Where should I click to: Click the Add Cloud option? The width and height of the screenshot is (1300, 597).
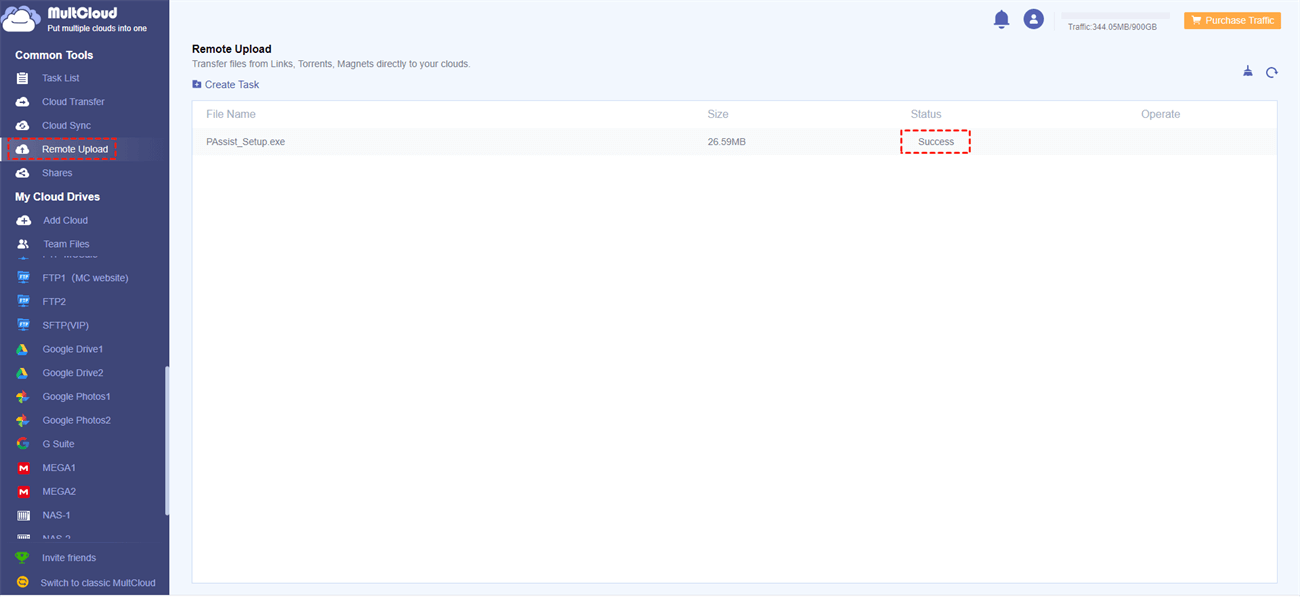click(65, 220)
